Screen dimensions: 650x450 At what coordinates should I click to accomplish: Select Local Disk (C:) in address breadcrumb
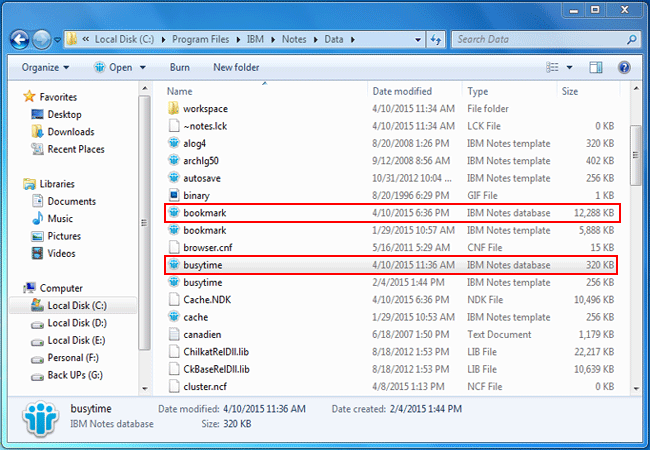124,40
